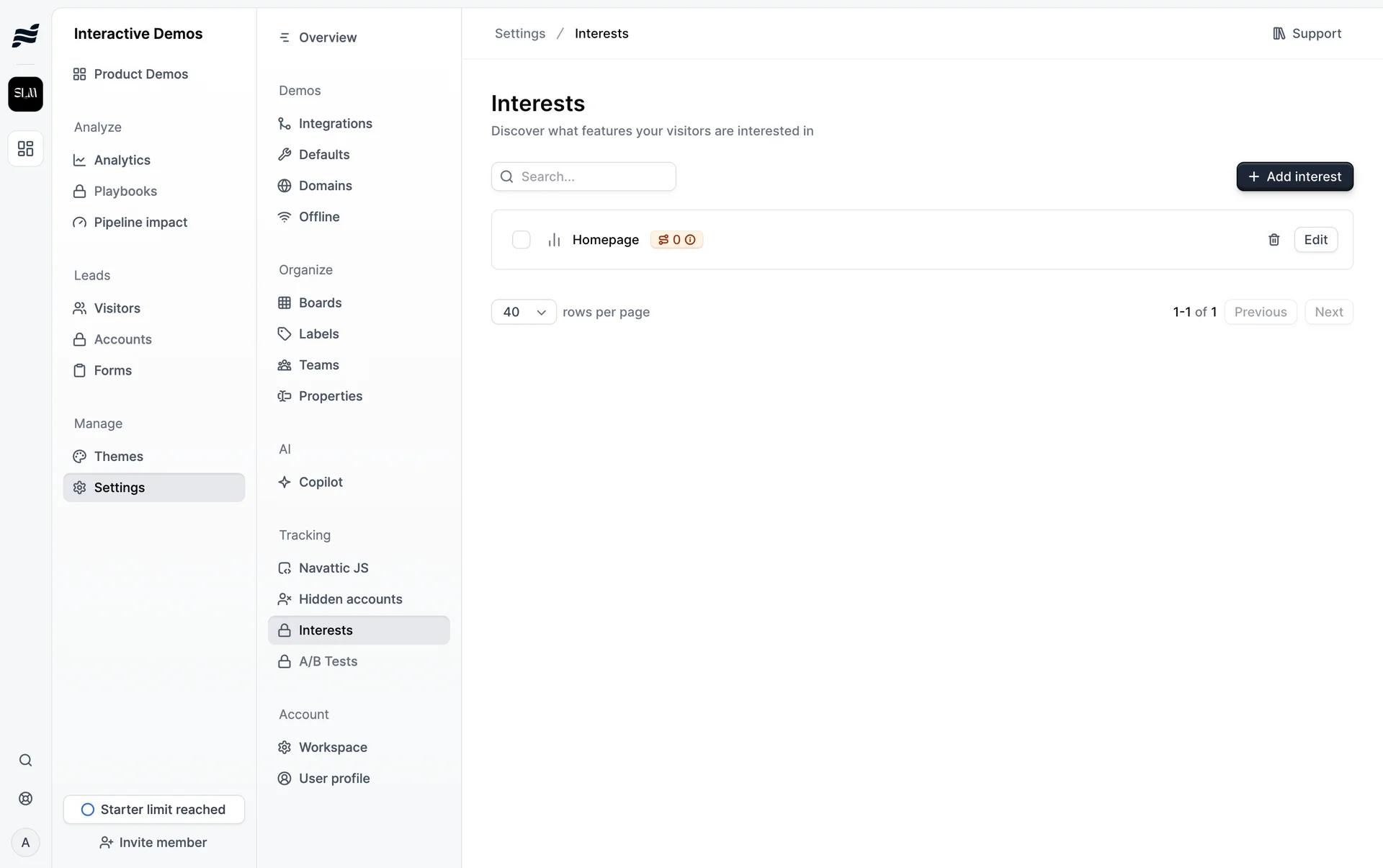Click the Add interest button
1383x868 pixels.
(1294, 176)
